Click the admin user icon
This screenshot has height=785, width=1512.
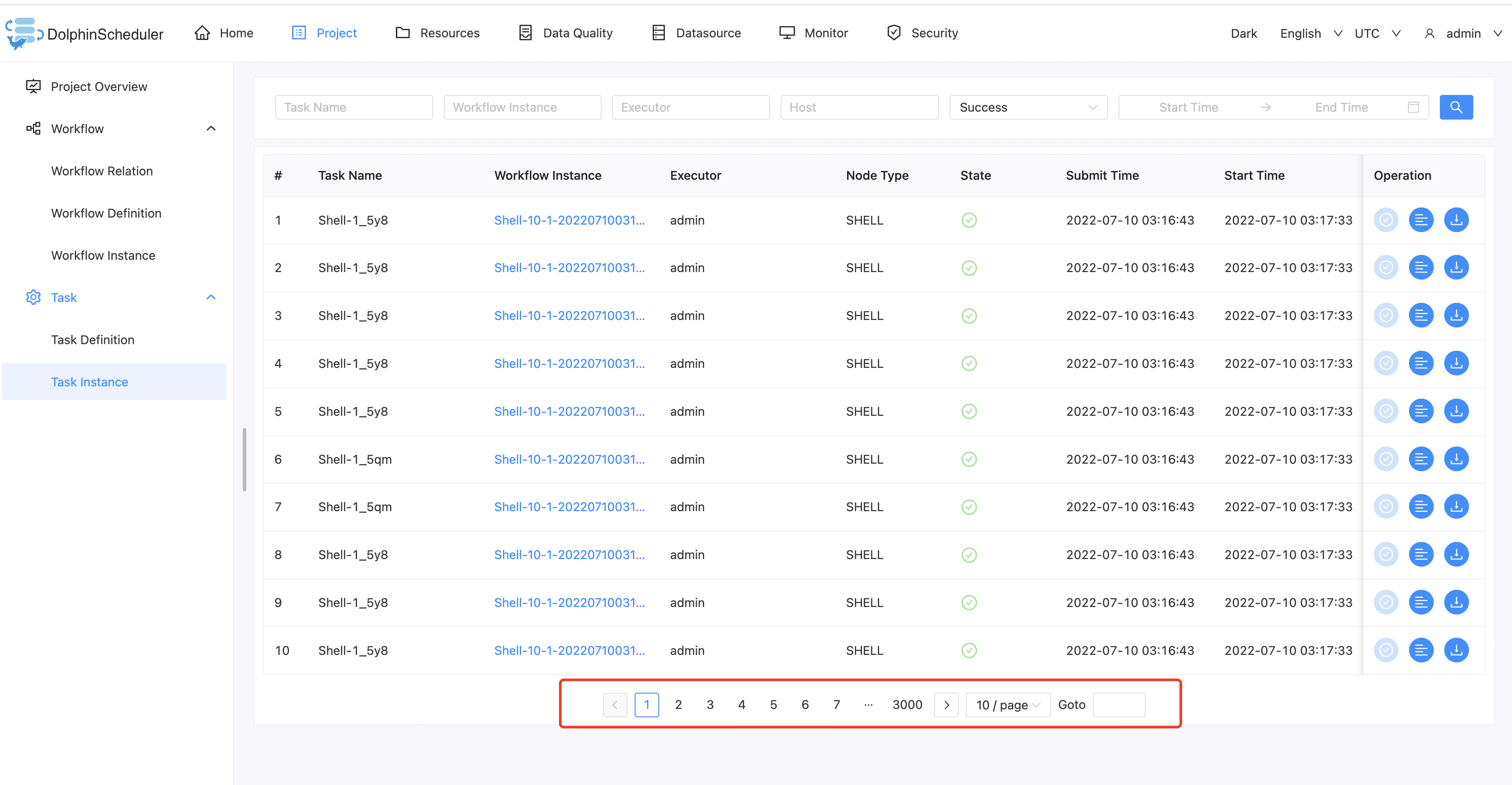[1429, 33]
